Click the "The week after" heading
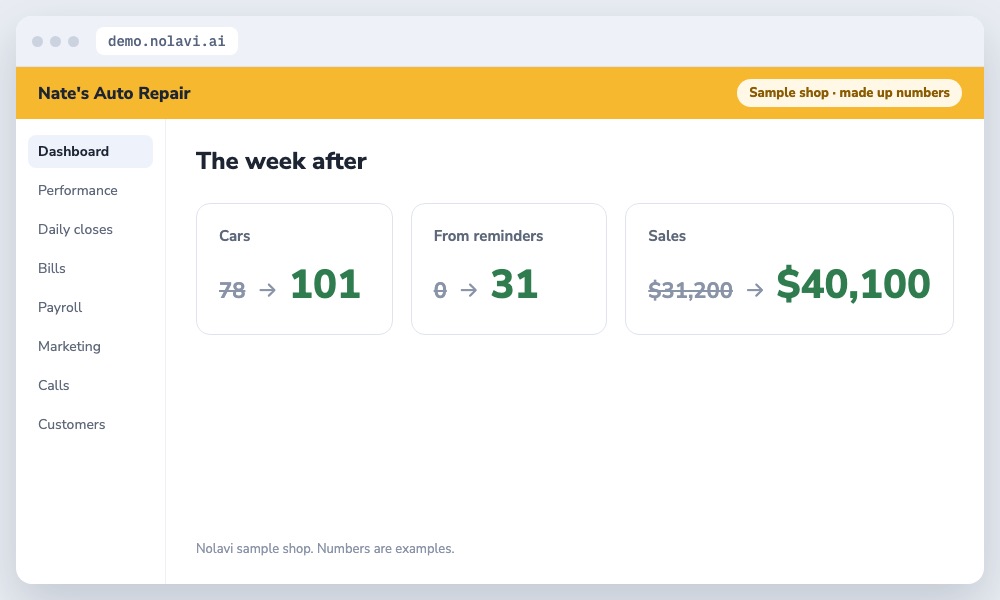Viewport: 1000px width, 600px height. 281,161
